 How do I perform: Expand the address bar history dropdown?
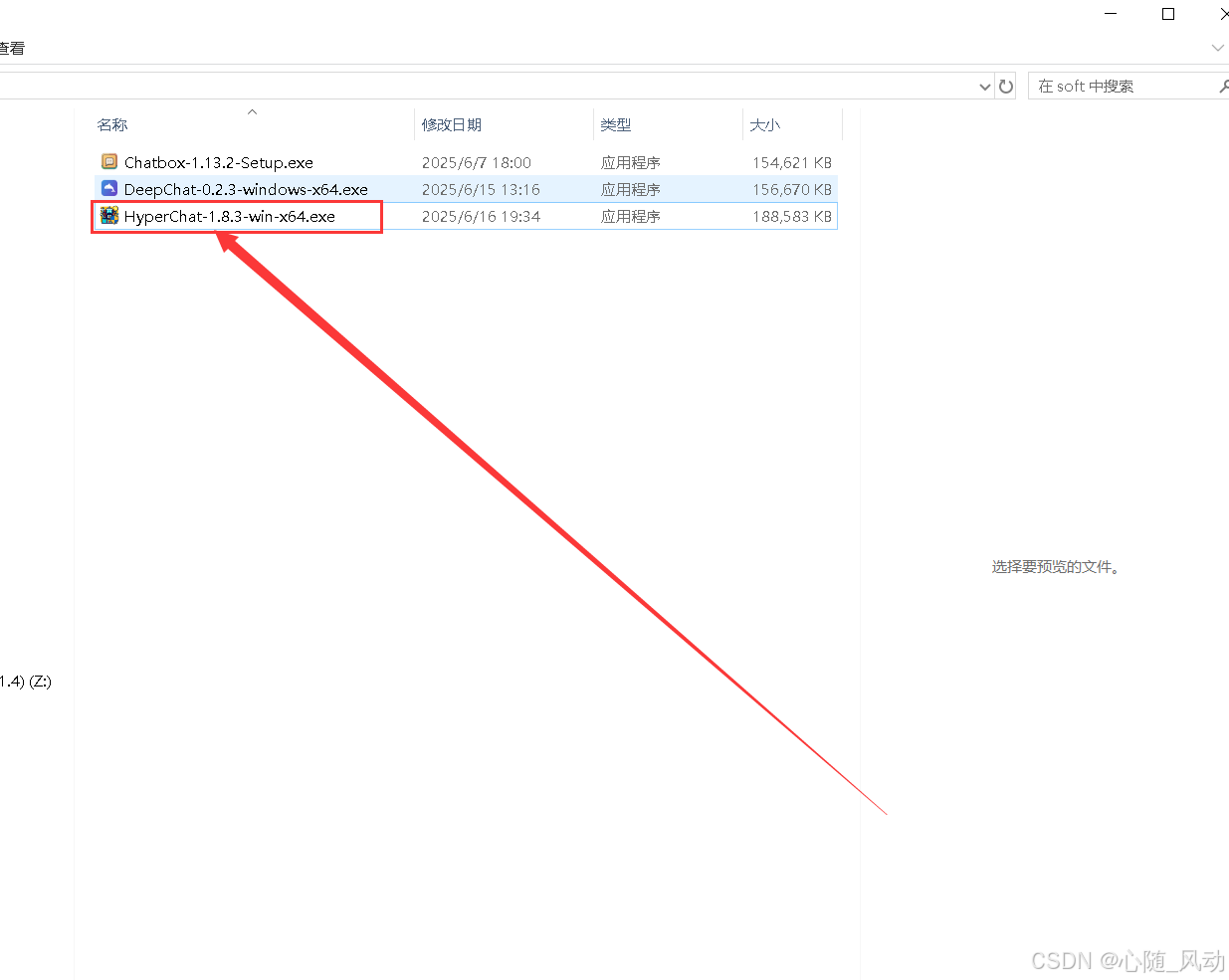984,87
